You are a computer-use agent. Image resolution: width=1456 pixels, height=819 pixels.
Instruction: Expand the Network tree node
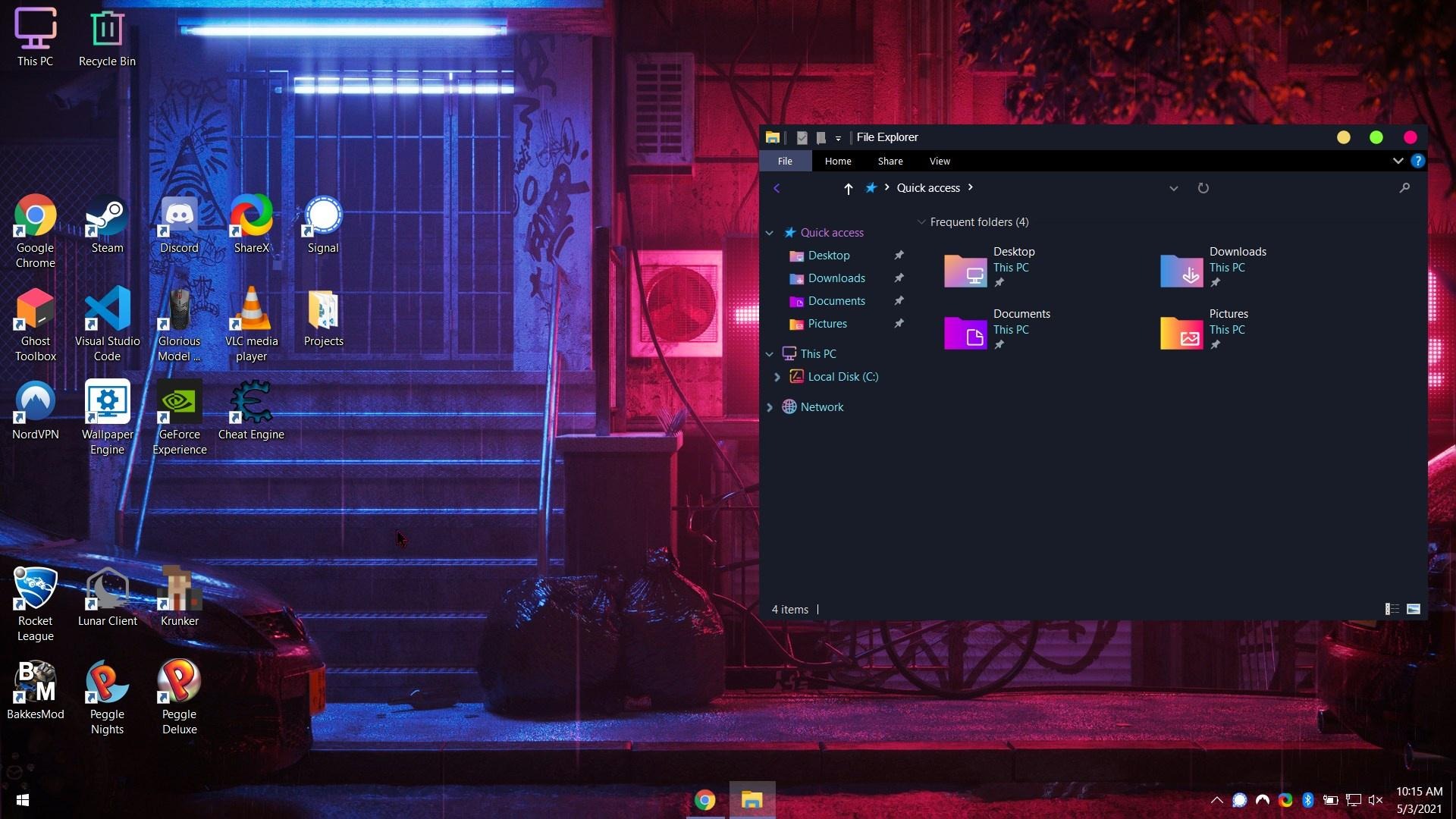pyautogui.click(x=770, y=407)
